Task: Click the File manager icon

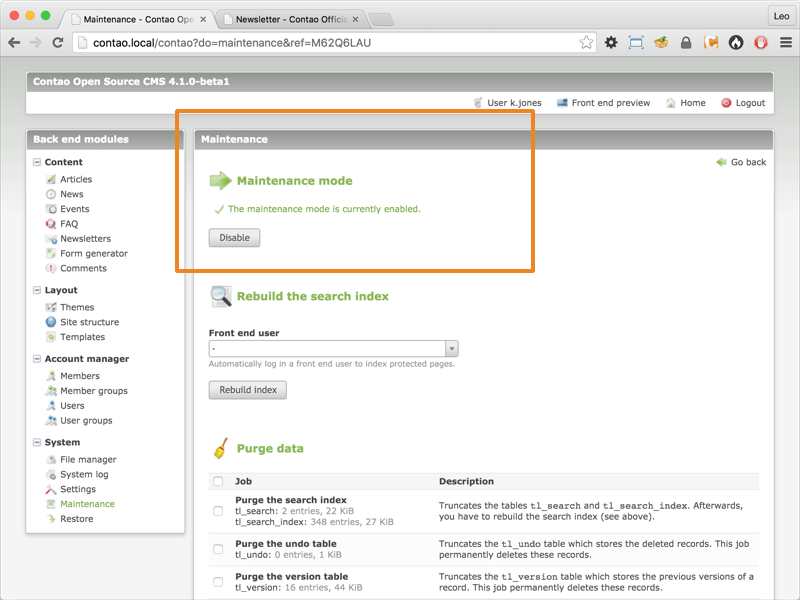Action: tap(51, 459)
